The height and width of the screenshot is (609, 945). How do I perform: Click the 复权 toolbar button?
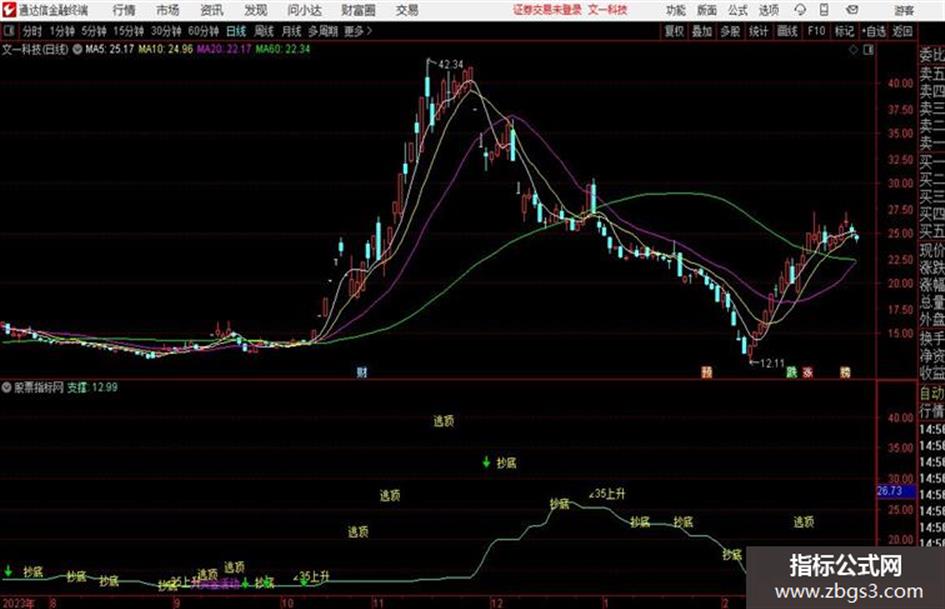pyautogui.click(x=674, y=31)
